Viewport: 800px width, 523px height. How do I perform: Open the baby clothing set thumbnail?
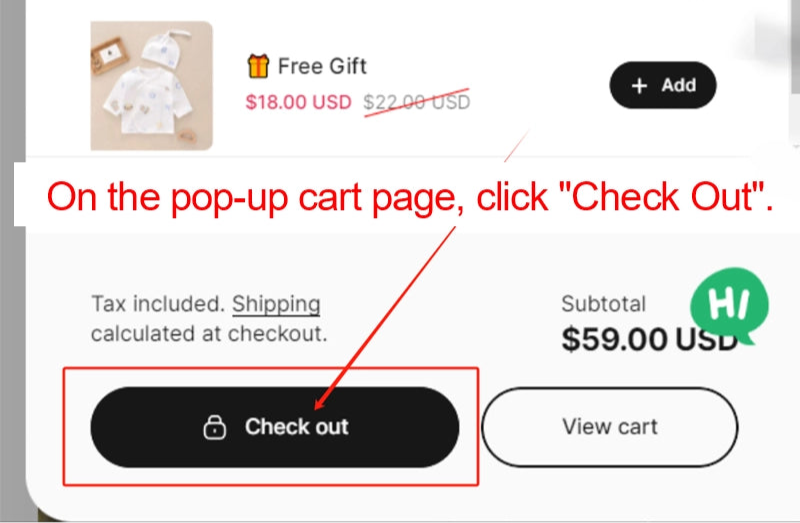[151, 86]
